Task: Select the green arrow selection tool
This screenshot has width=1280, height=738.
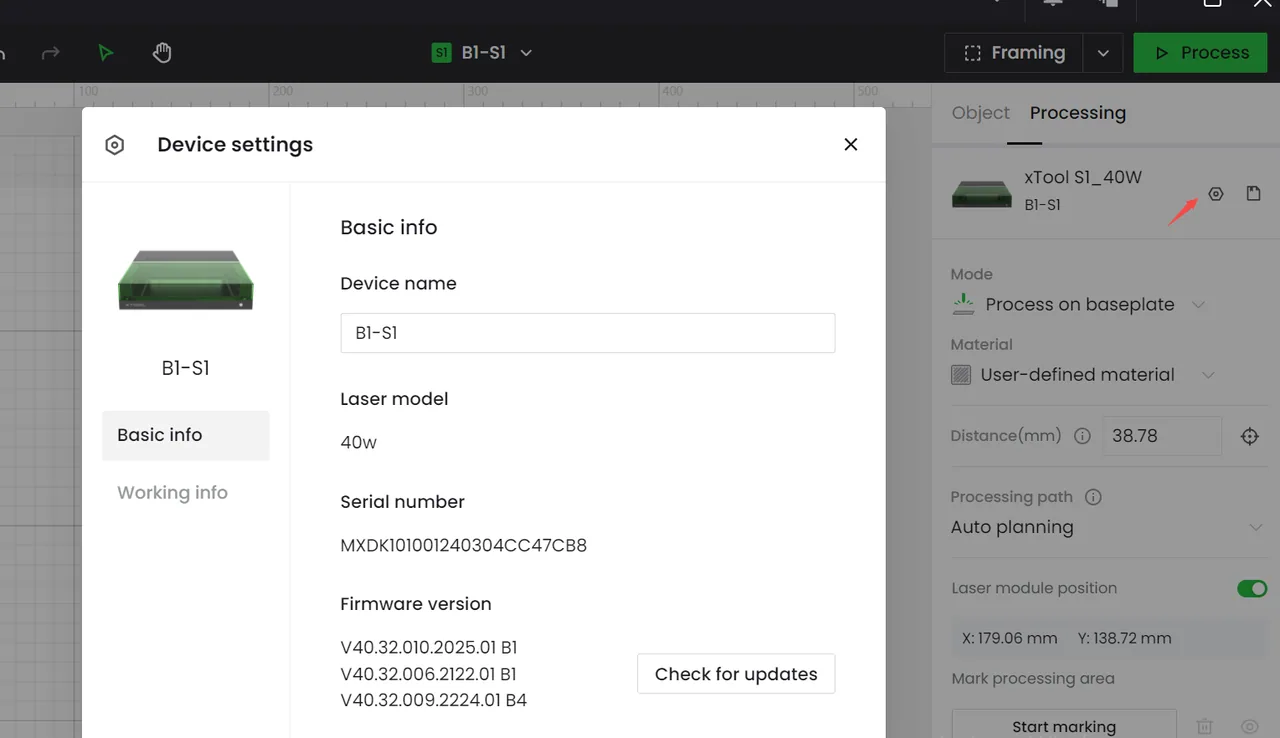Action: 106,53
